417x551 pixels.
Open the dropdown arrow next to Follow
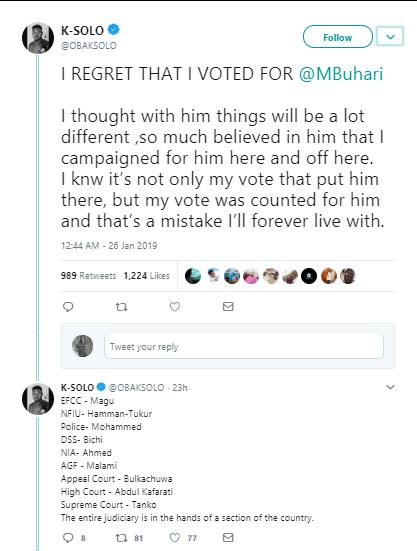(x=390, y=37)
